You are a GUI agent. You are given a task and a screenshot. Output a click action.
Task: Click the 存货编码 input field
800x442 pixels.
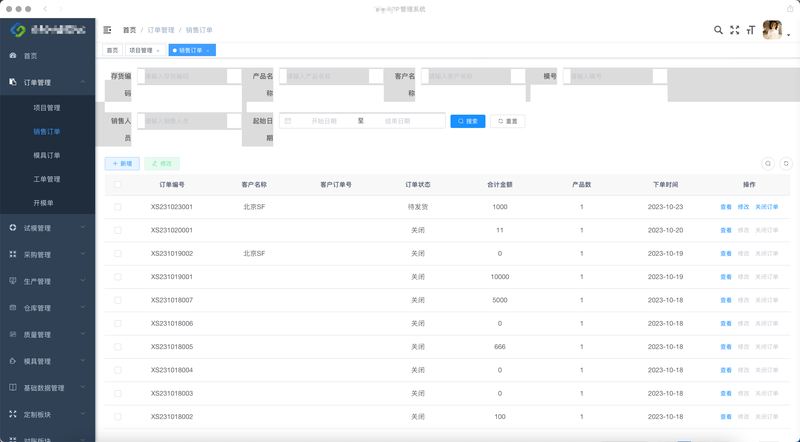(189, 77)
